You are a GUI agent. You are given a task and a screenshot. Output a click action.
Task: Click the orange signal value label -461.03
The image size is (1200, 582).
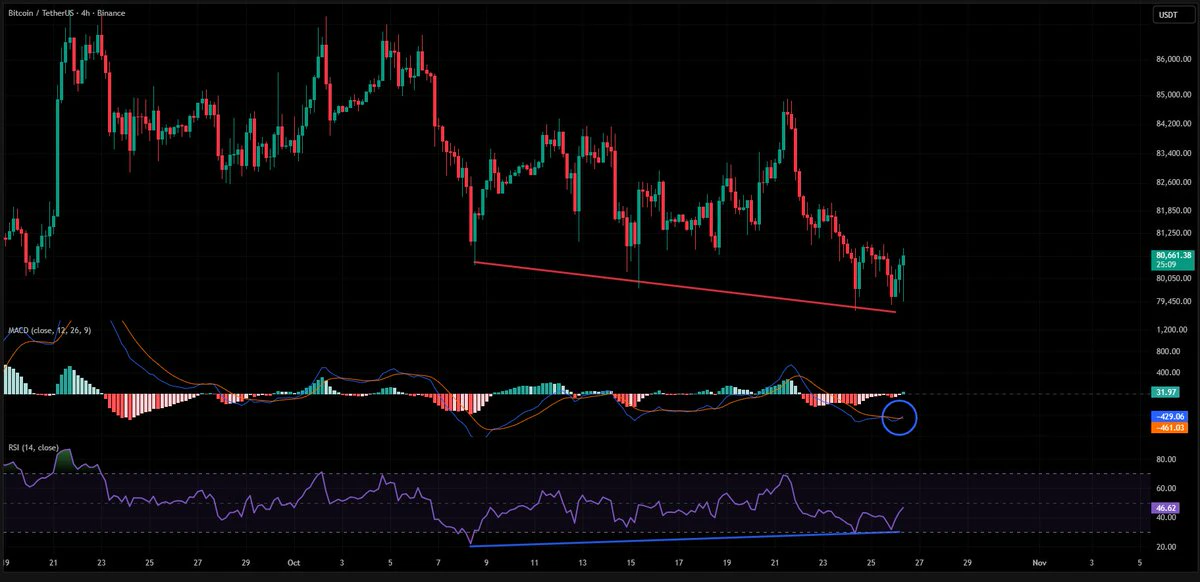click(x=1170, y=427)
